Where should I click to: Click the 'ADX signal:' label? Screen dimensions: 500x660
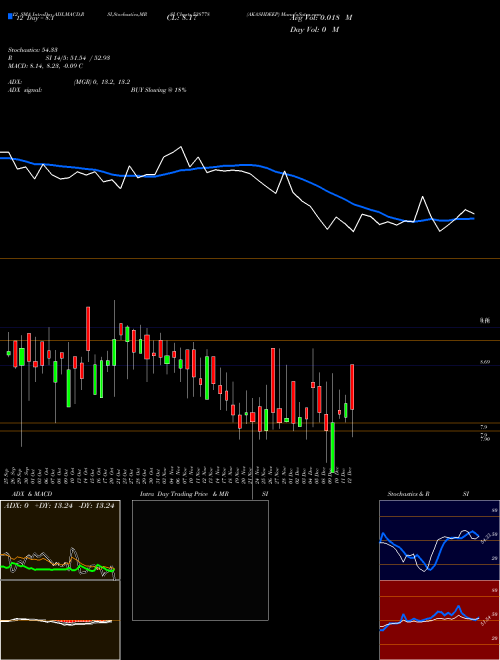[x=25, y=90]
